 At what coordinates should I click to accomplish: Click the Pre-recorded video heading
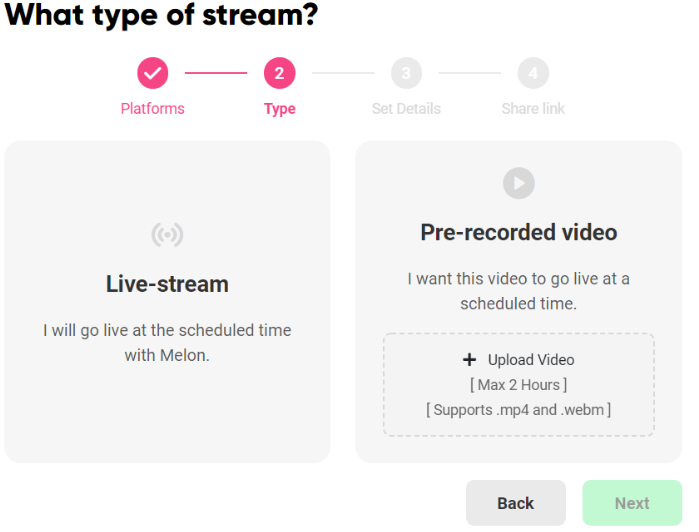pos(518,233)
